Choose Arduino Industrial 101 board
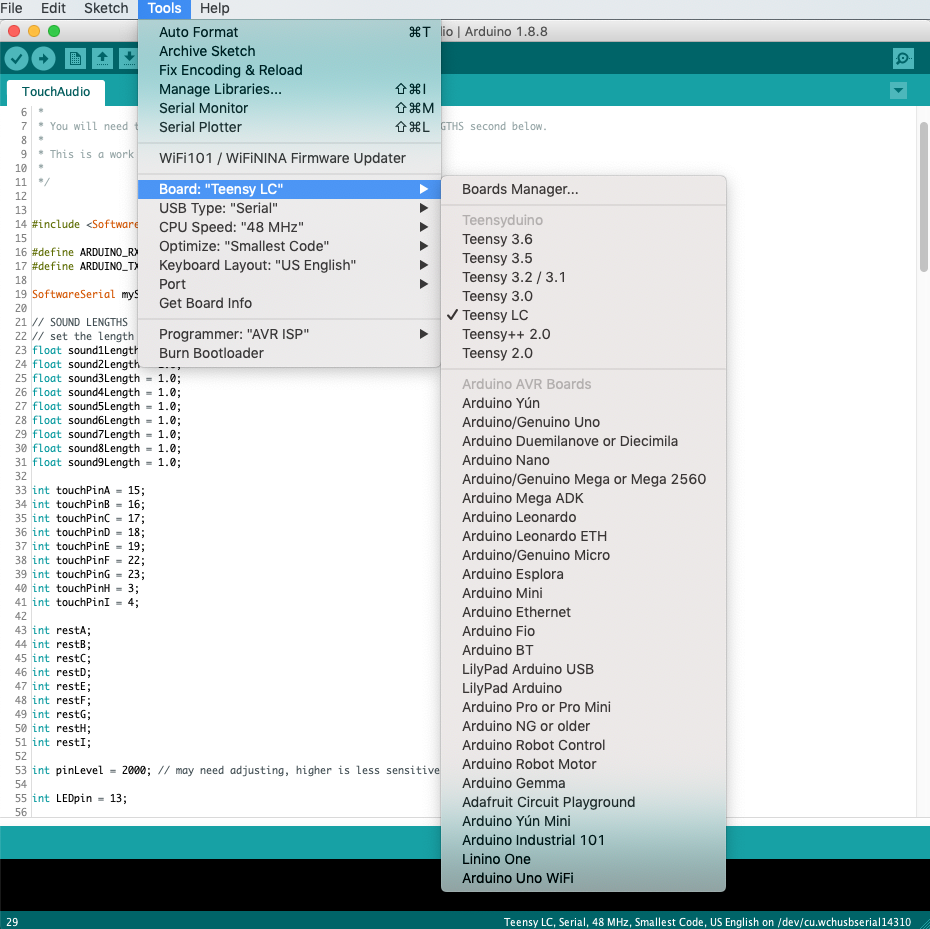The image size is (930, 929). point(584,840)
